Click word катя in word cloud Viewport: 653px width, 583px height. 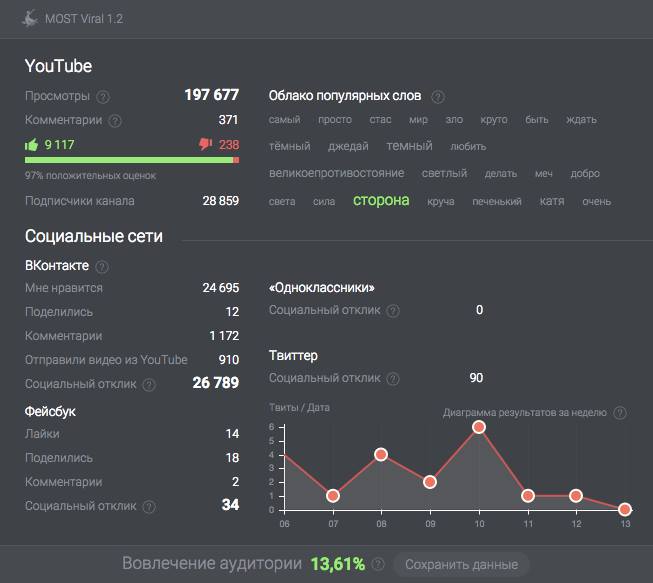[552, 201]
